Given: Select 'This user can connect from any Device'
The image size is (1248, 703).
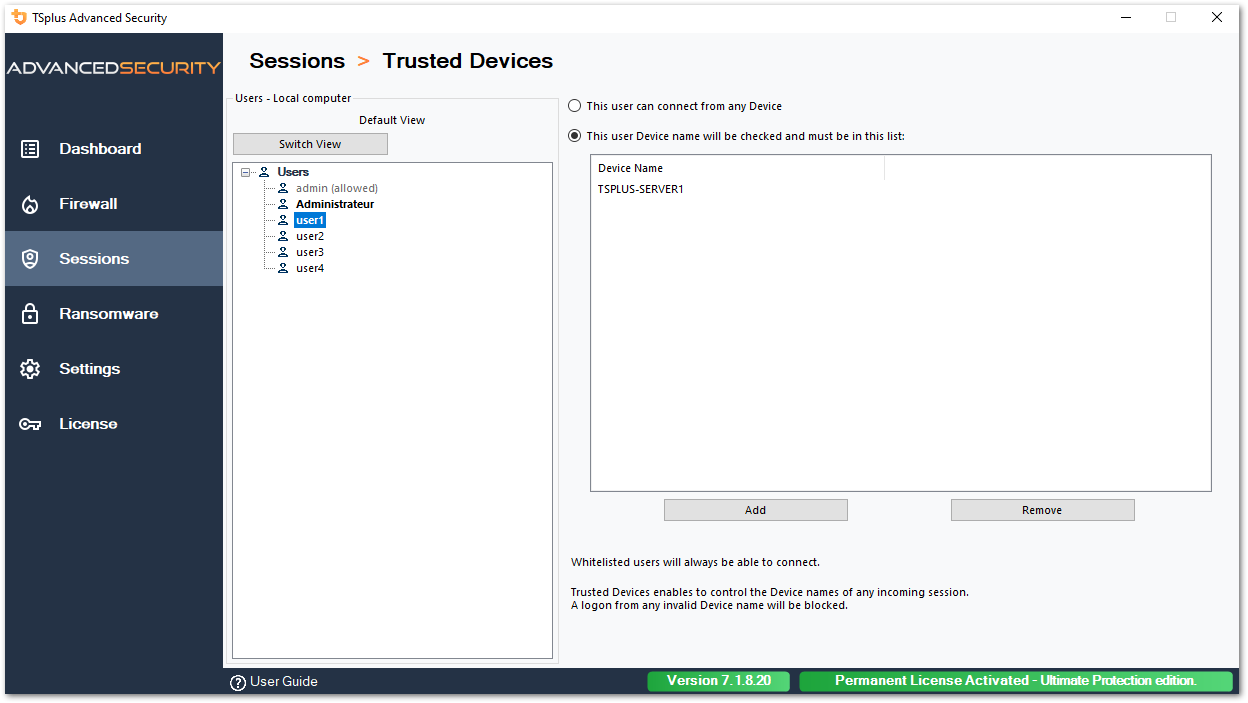Looking at the screenshot, I should click(x=575, y=106).
